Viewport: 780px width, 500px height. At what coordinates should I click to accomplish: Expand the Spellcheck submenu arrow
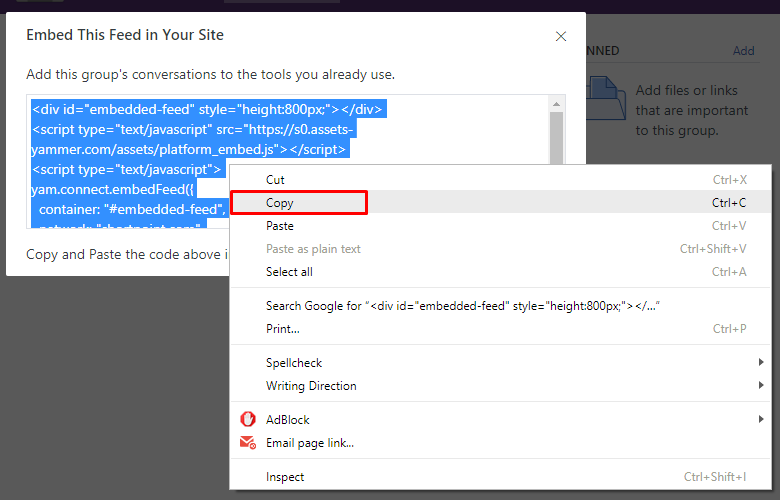(x=761, y=362)
